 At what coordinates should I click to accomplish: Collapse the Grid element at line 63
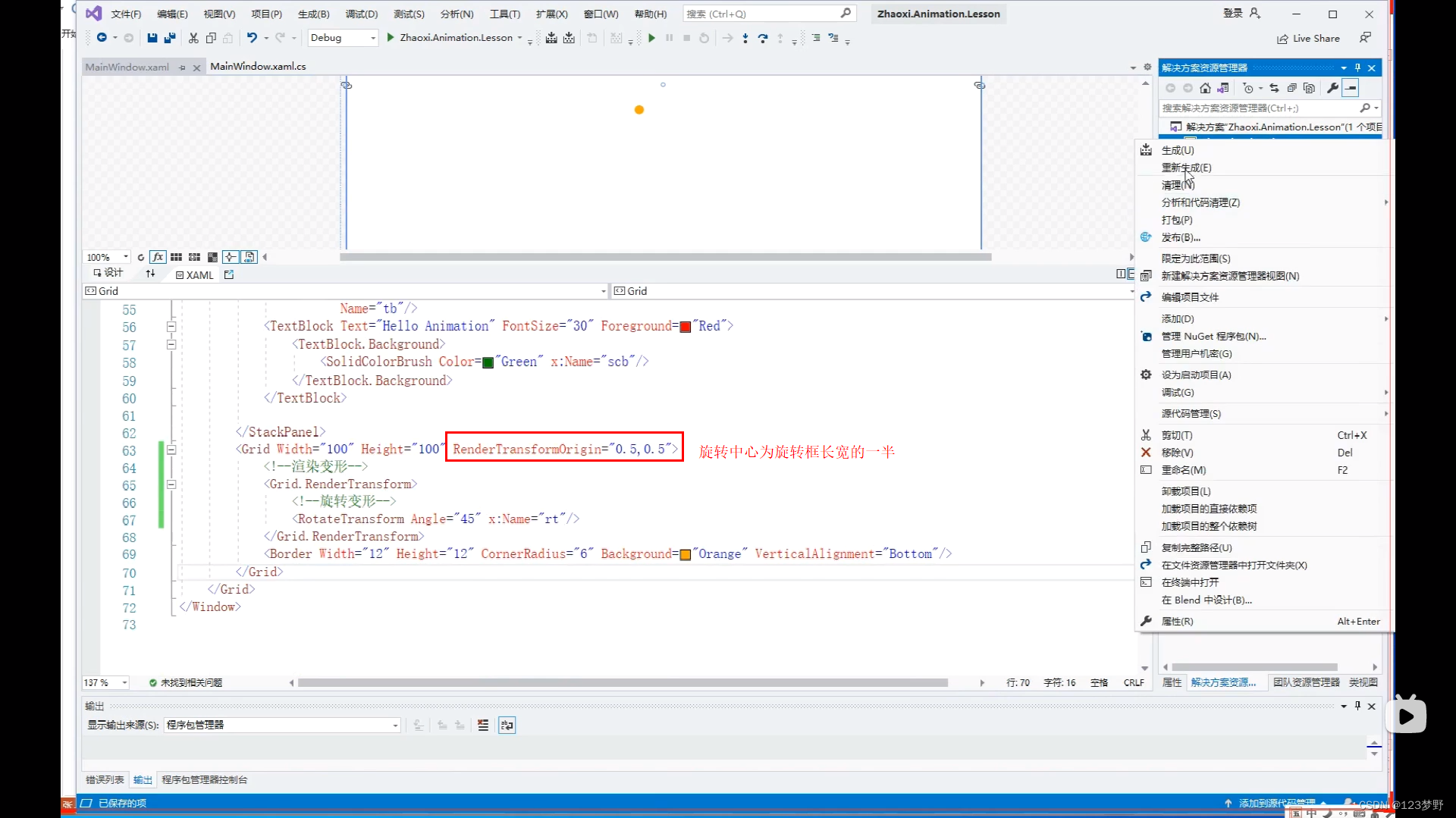click(171, 450)
